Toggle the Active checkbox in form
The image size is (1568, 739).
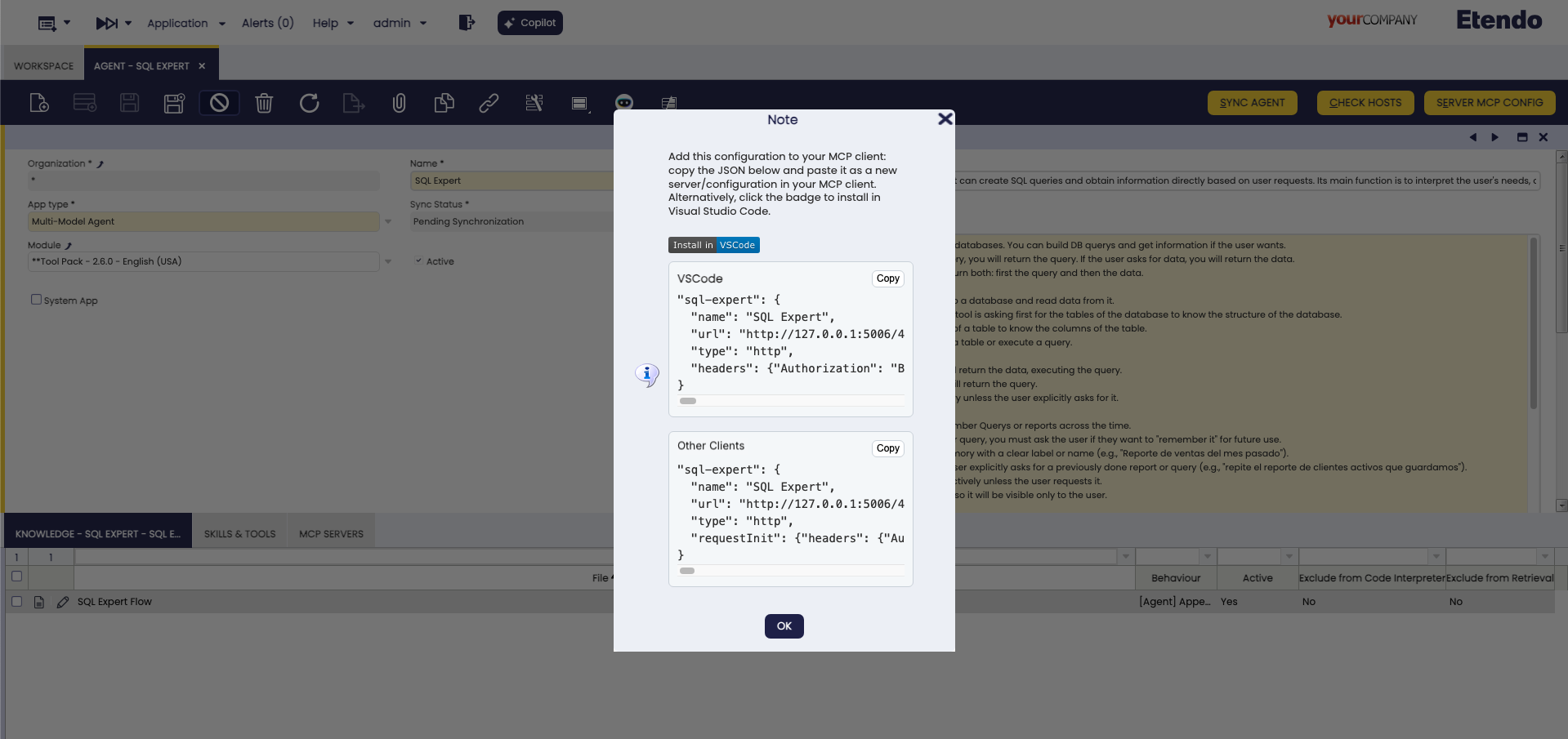coord(418,261)
